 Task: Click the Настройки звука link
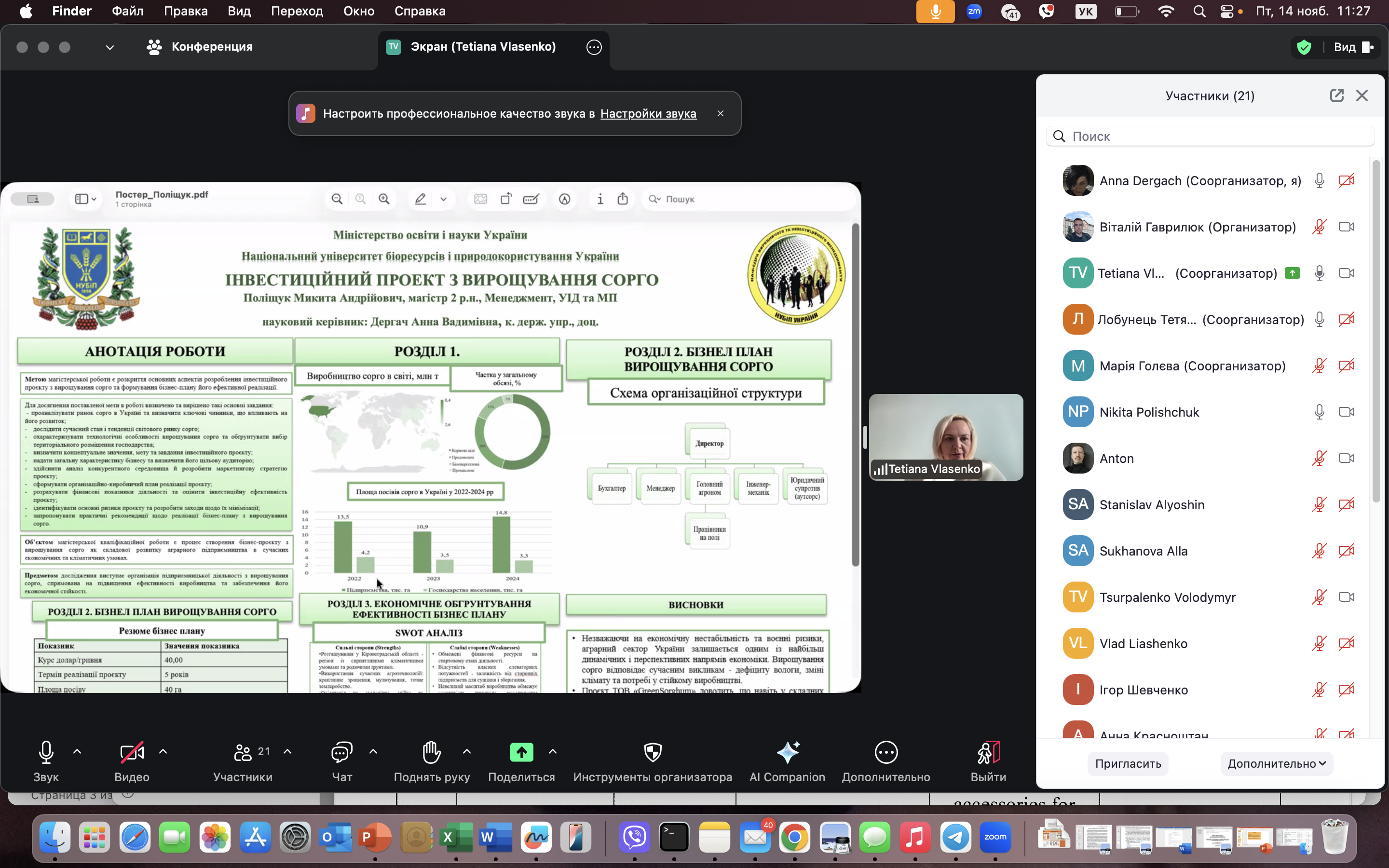648,114
